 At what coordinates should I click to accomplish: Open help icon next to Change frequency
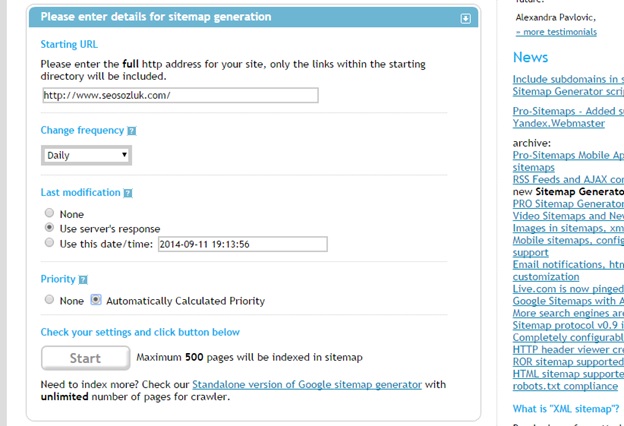[x=132, y=131]
